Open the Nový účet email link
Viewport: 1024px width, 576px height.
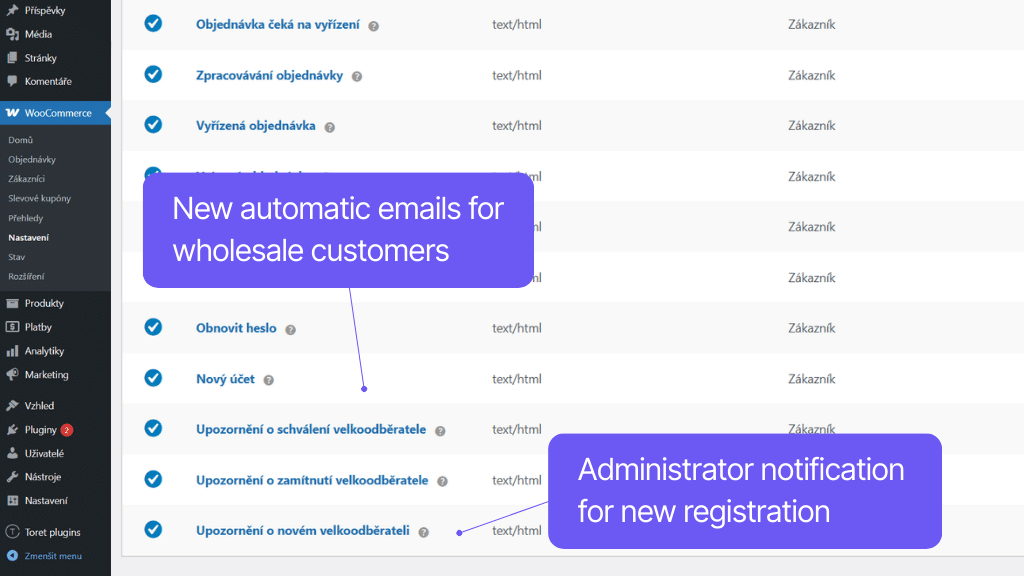click(x=225, y=379)
